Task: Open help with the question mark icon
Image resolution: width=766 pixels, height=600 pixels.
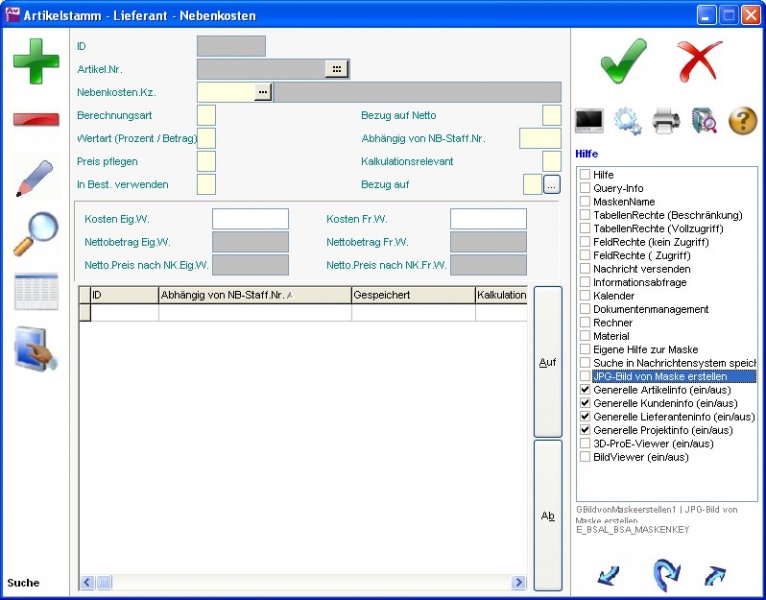Action: coord(743,122)
